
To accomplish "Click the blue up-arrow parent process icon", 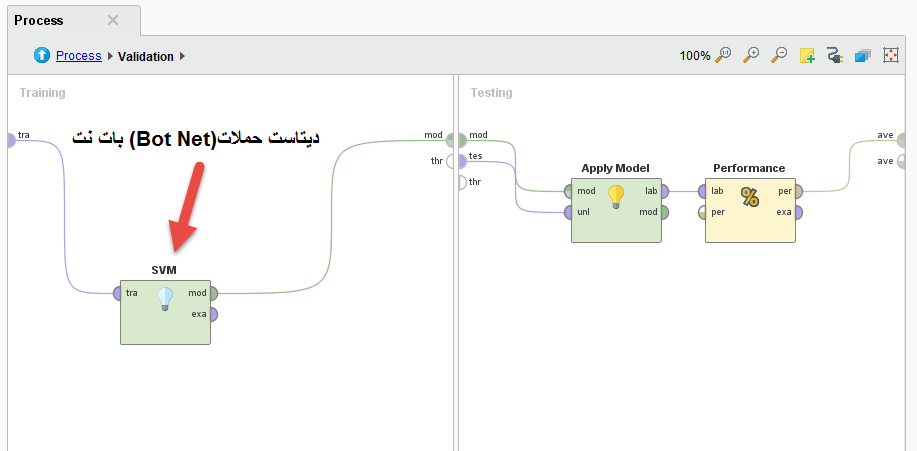I will [42, 56].
